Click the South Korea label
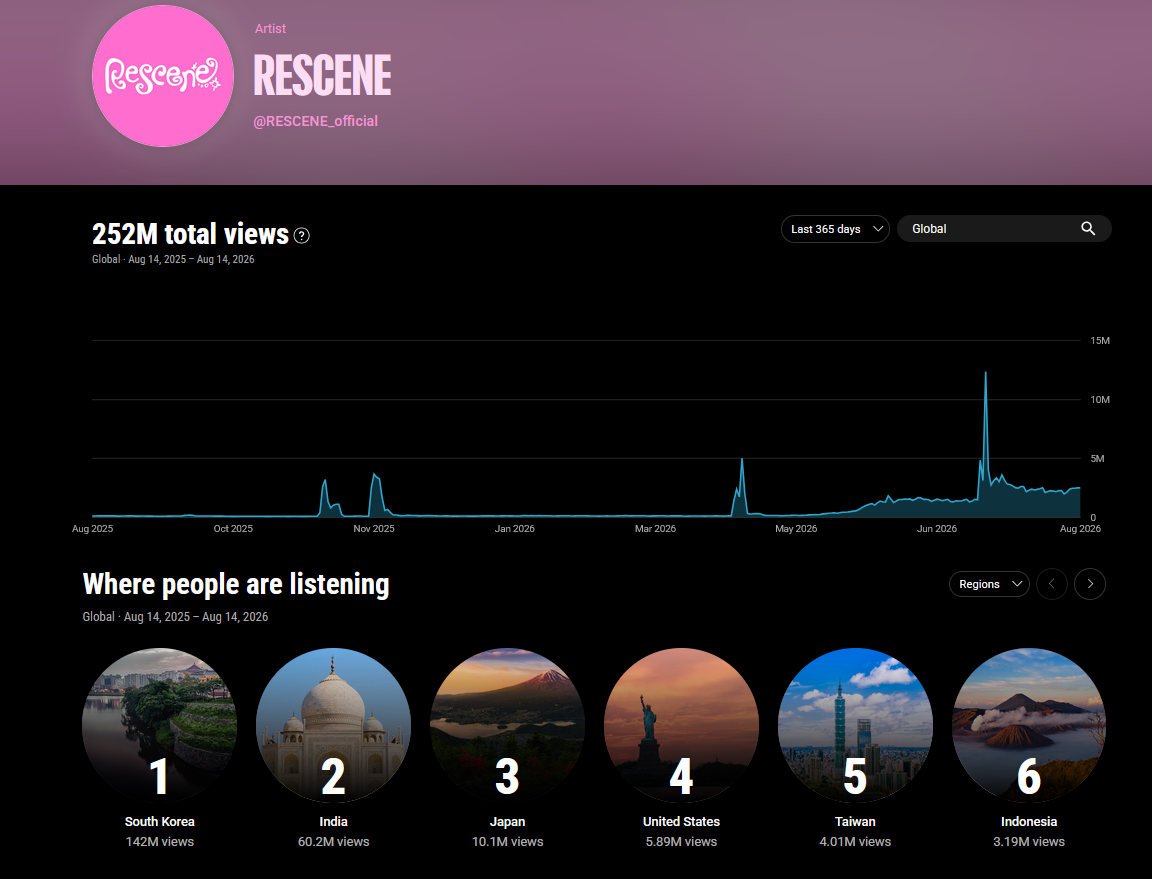The image size is (1152, 879). (x=159, y=822)
